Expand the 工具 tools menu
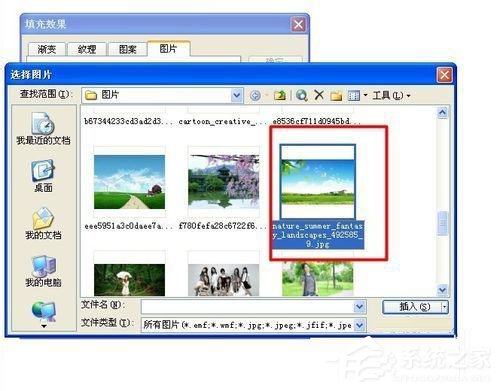This screenshot has width=500, height=391. (391, 96)
